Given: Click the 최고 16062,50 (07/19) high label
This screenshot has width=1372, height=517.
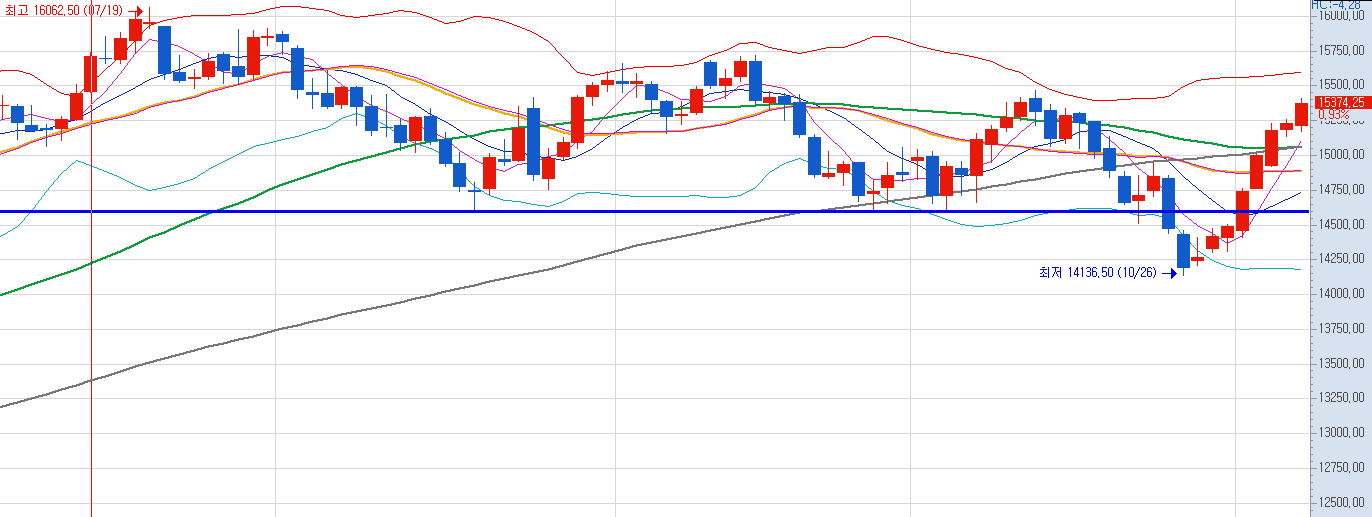Looking at the screenshot, I should [65, 10].
